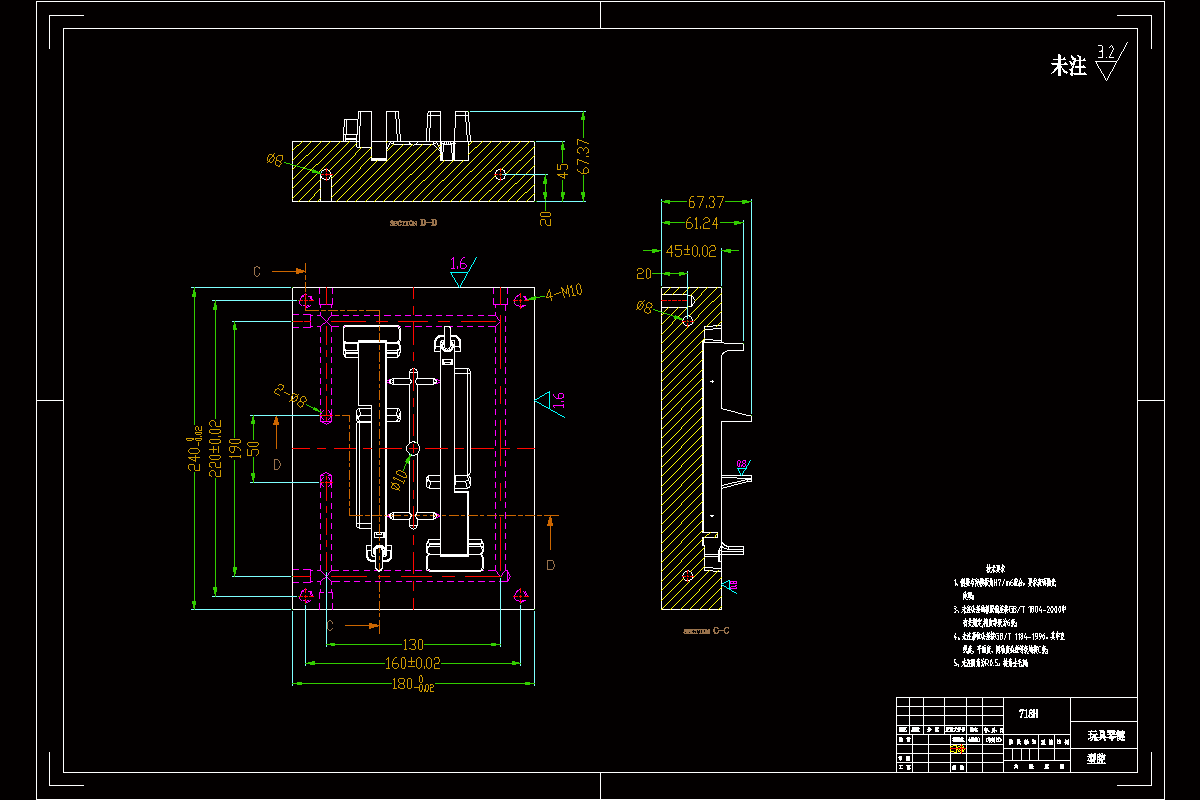
Task: Select the 45 dimension in section D-D
Action: 562,169
